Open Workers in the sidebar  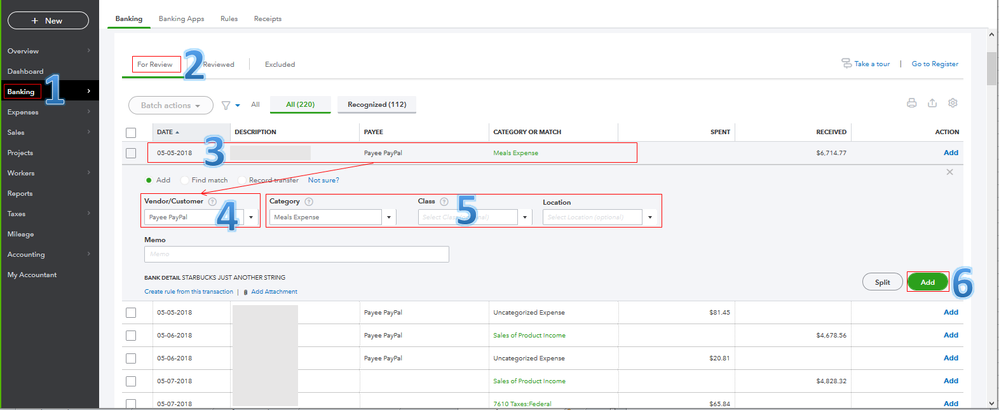point(21,173)
